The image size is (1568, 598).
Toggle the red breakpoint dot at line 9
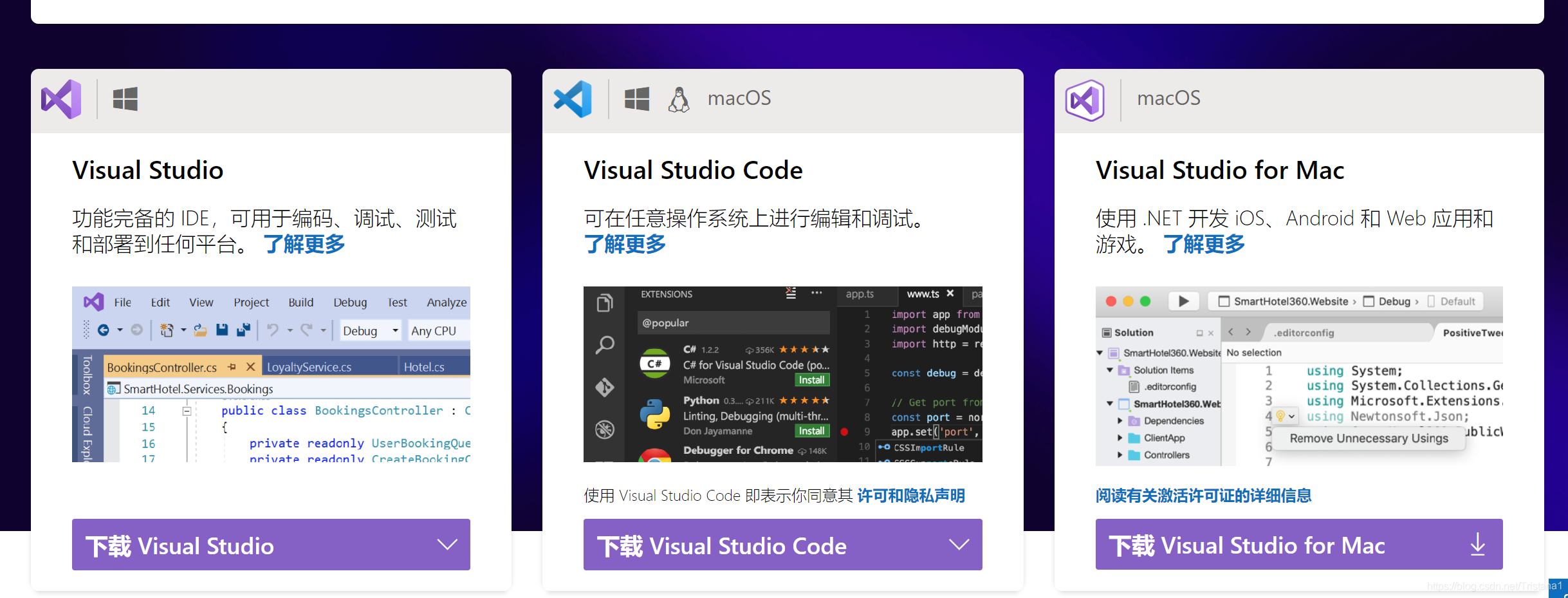coord(844,432)
